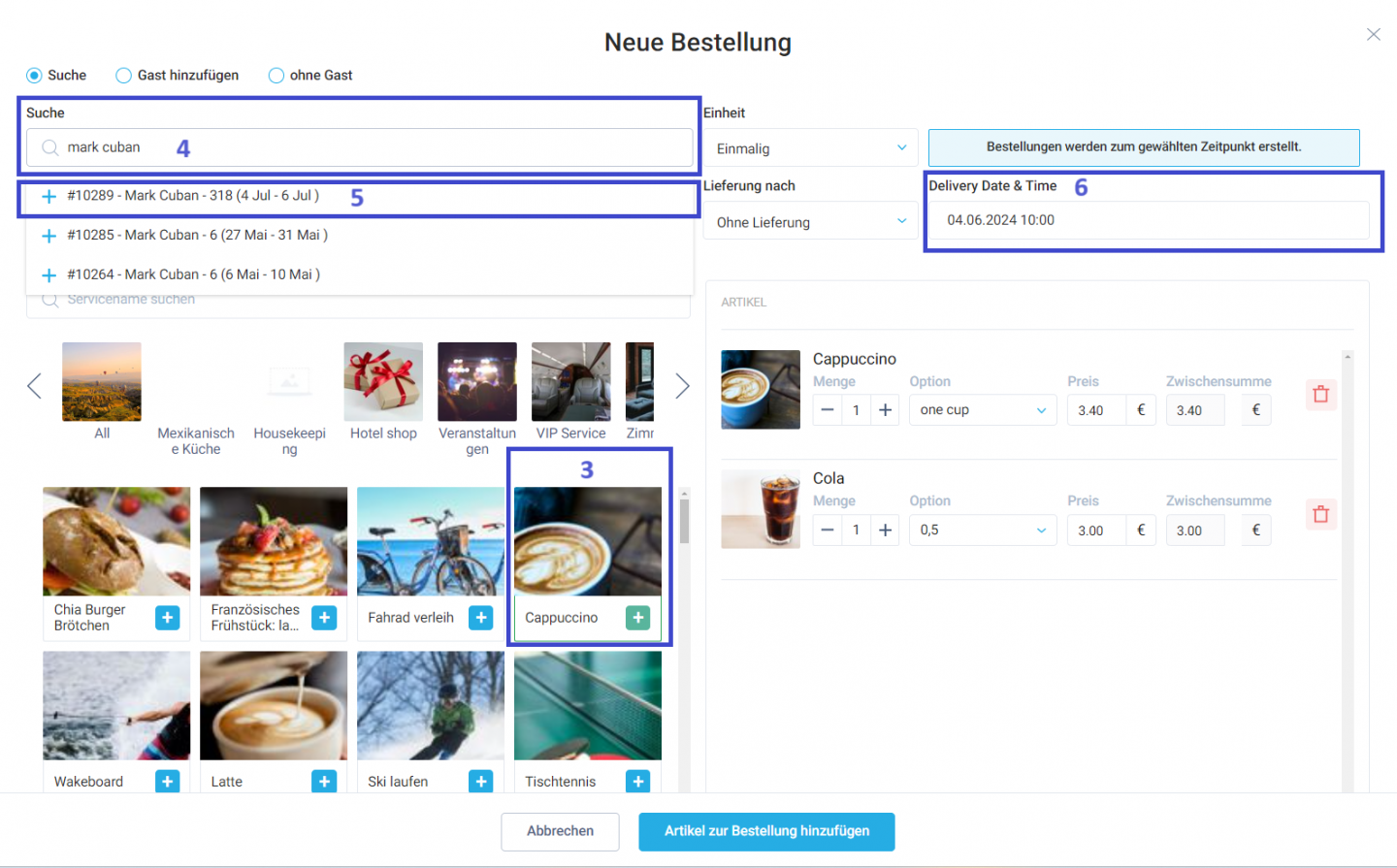
Task: Open the Einheit Einmalig dropdown
Action: 811,148
